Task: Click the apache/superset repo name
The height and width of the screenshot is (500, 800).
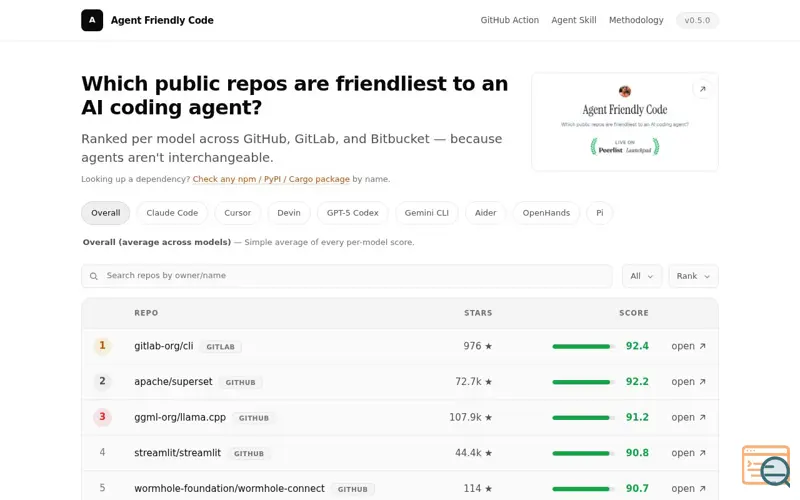Action: pyautogui.click(x=173, y=382)
